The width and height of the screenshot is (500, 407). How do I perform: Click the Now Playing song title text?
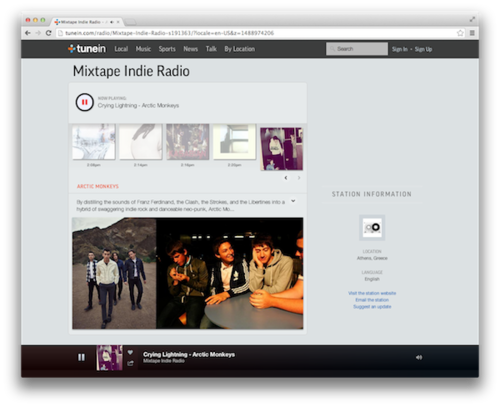[x=138, y=105]
